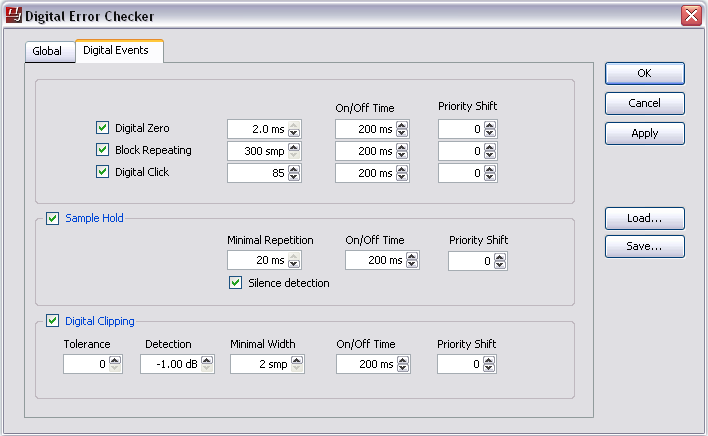Disable the Digital Zero checkbox
The image size is (708, 436).
[x=102, y=128]
